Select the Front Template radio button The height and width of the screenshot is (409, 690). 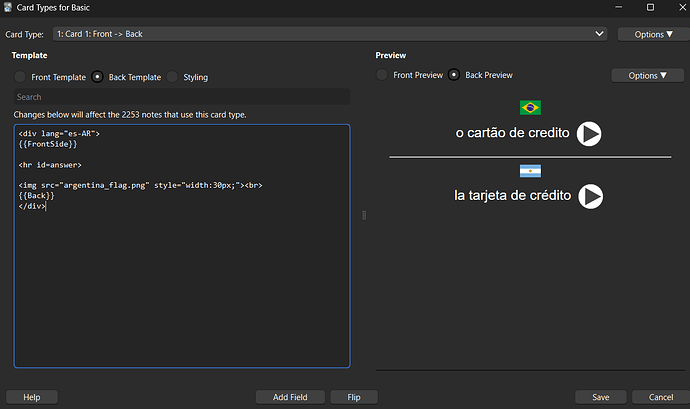point(20,76)
